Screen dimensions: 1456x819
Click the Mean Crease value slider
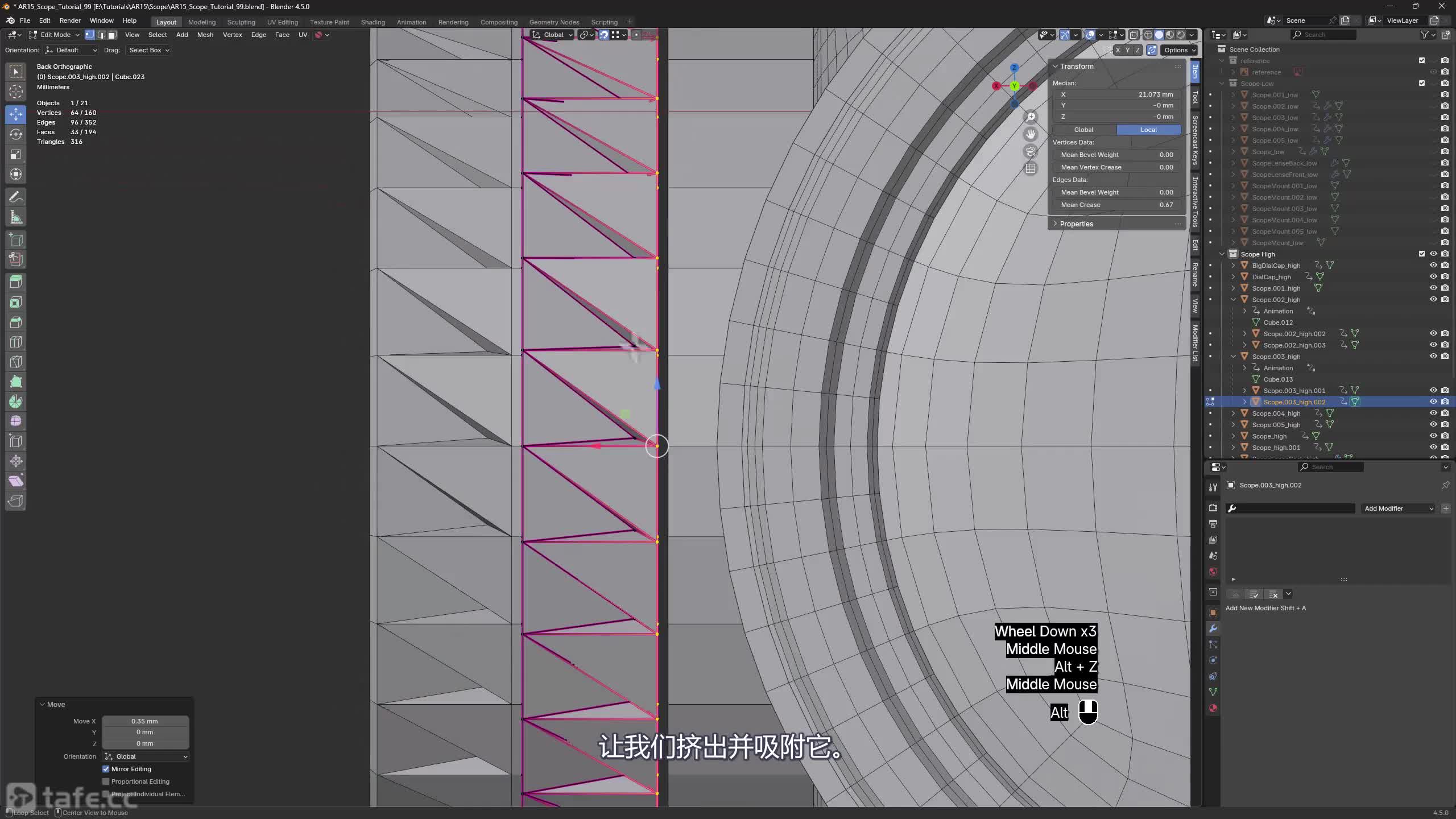[x=1117, y=205]
